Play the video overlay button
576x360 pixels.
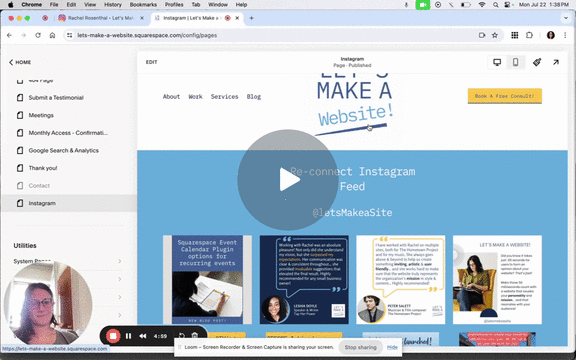pyautogui.click(x=288, y=180)
